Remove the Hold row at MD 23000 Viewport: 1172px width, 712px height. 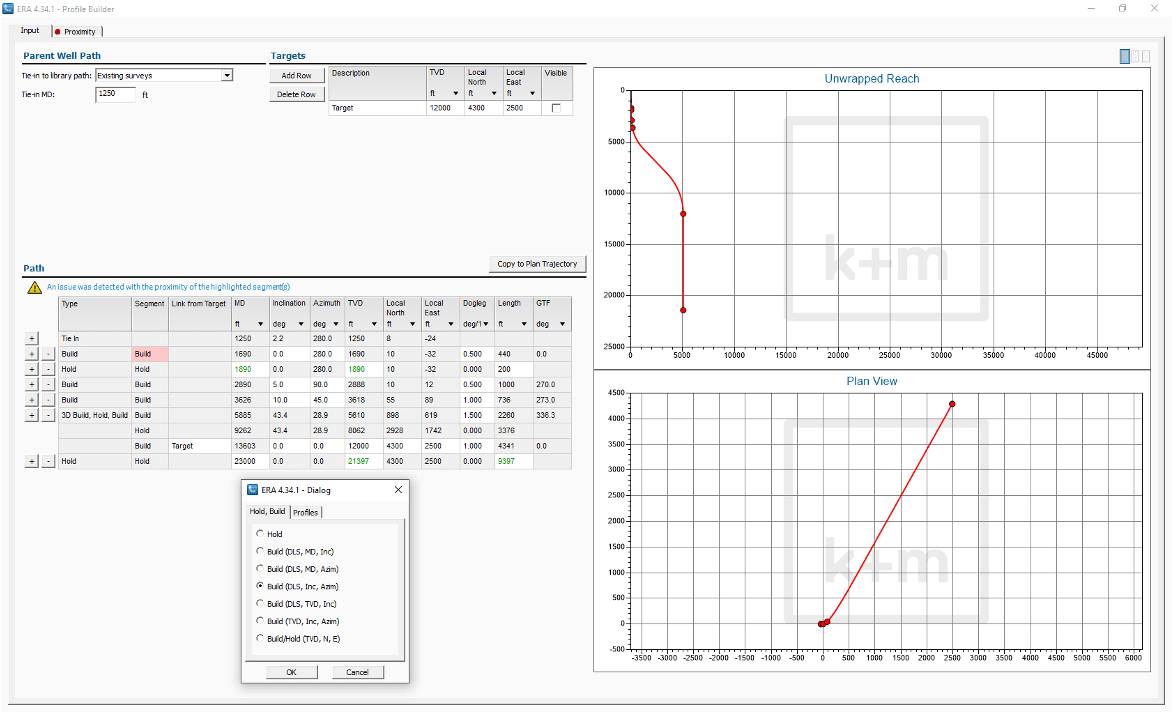[x=48, y=462]
